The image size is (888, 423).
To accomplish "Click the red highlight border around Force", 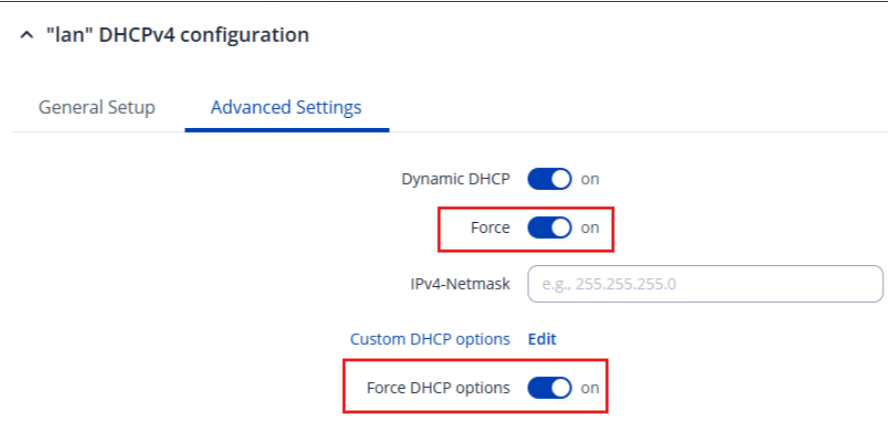I will click(x=439, y=228).
